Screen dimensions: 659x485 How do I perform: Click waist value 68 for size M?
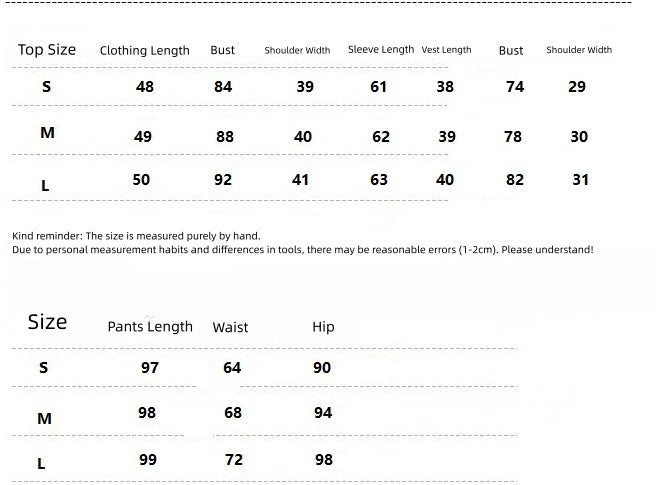[x=233, y=413]
